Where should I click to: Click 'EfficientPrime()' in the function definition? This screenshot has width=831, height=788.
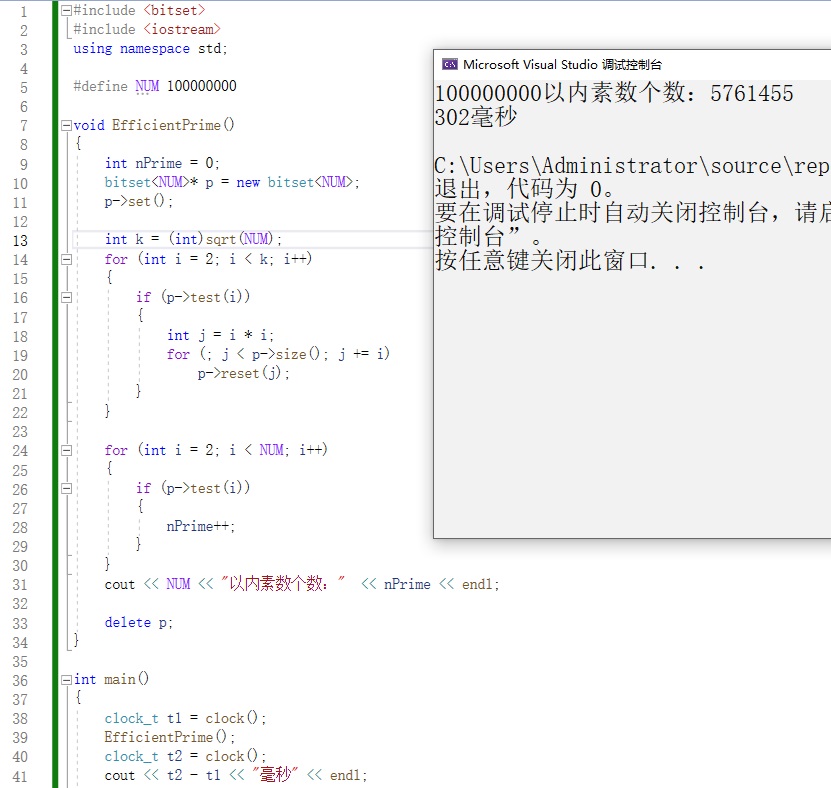pyautogui.click(x=173, y=125)
